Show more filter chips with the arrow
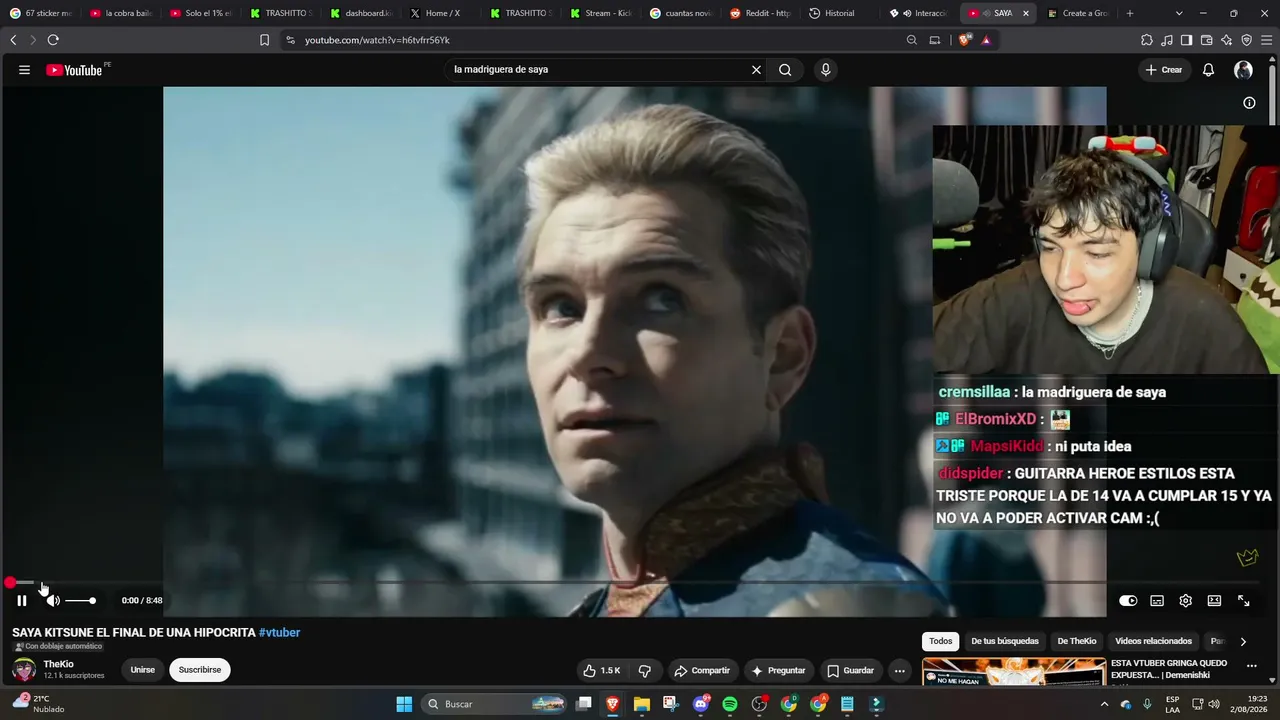Screen dimensions: 1280x720 pos(1243,641)
